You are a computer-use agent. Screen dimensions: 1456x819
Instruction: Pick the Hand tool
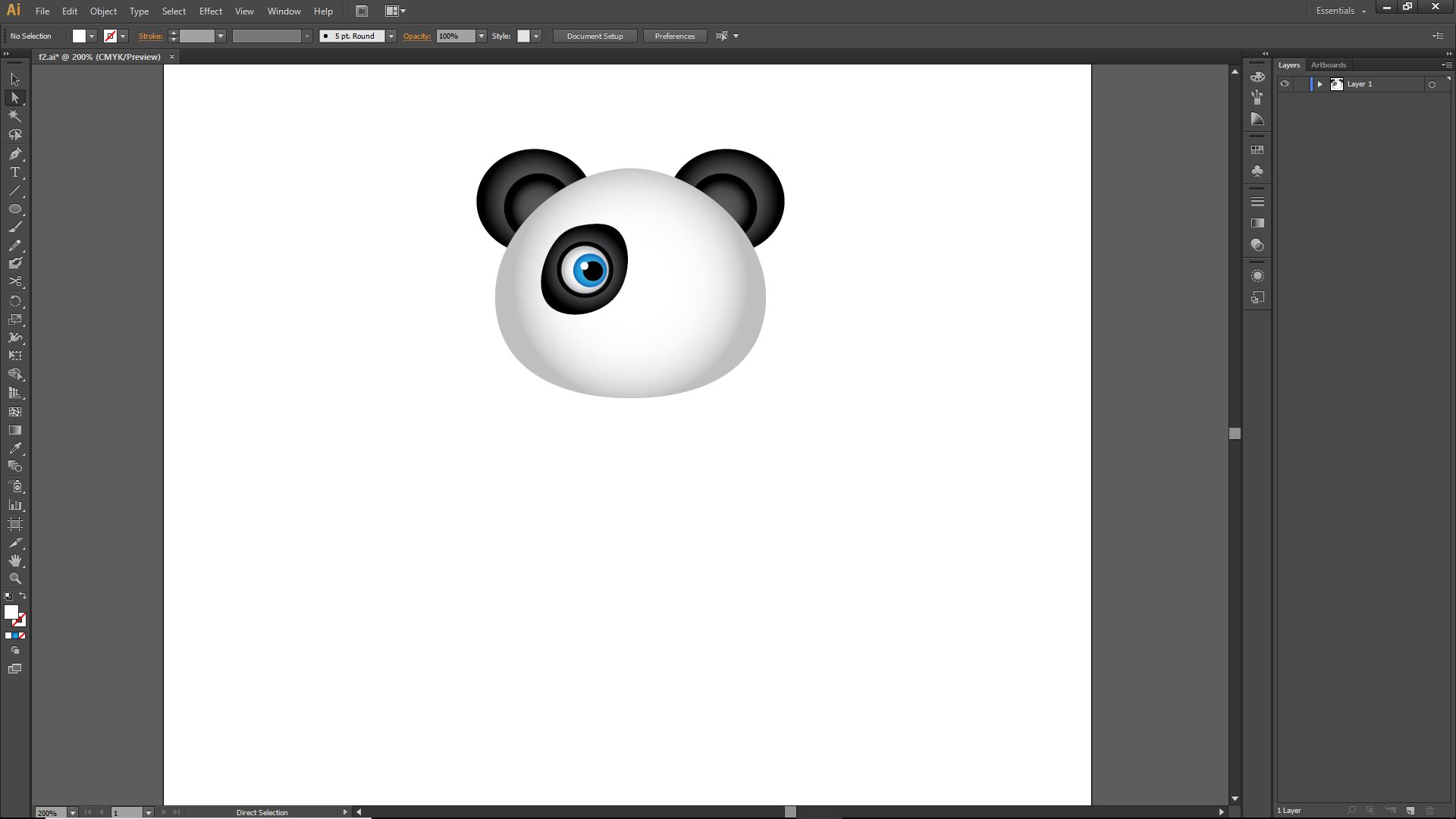pos(15,560)
